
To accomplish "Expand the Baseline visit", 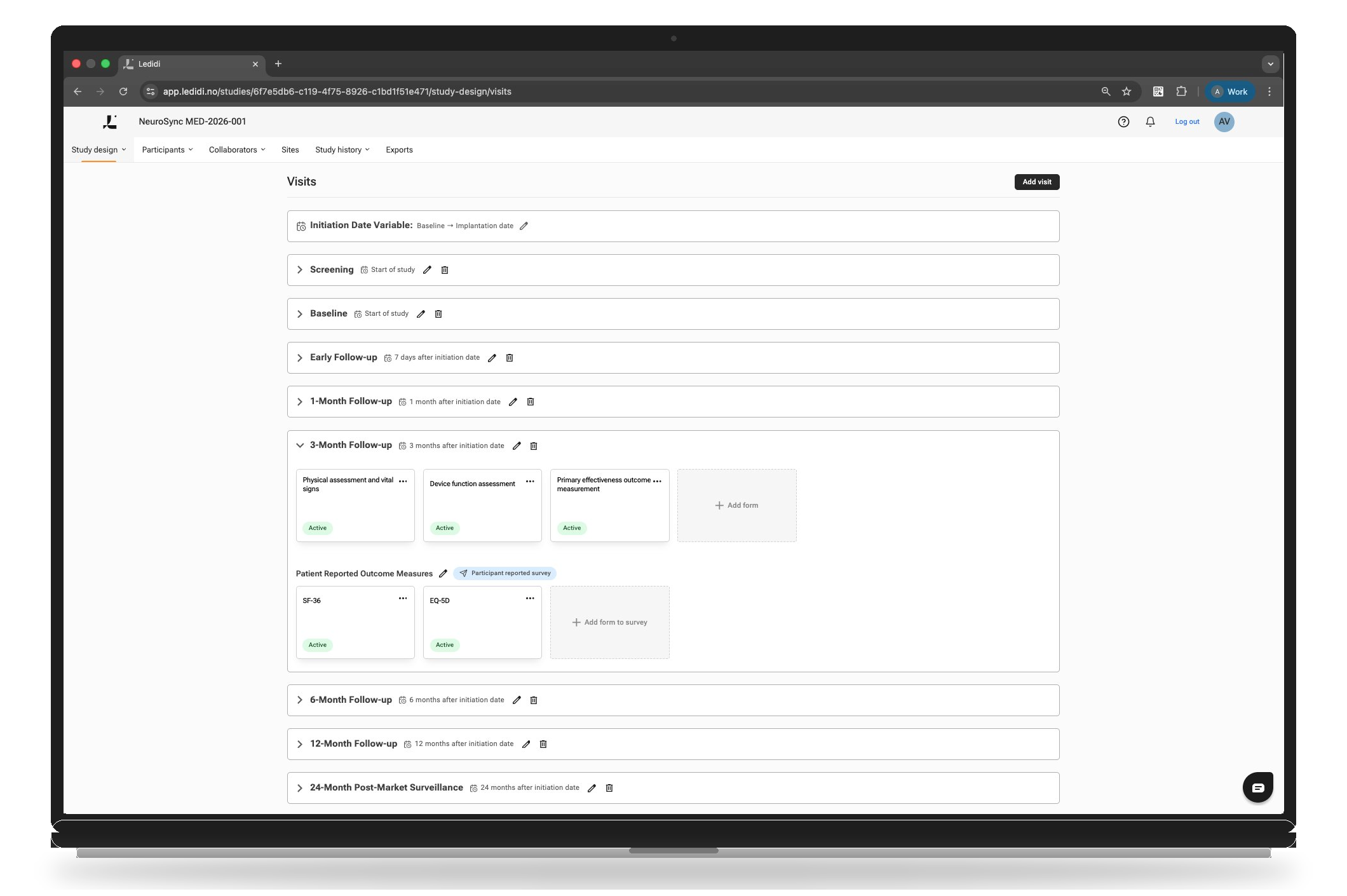I will coord(300,314).
